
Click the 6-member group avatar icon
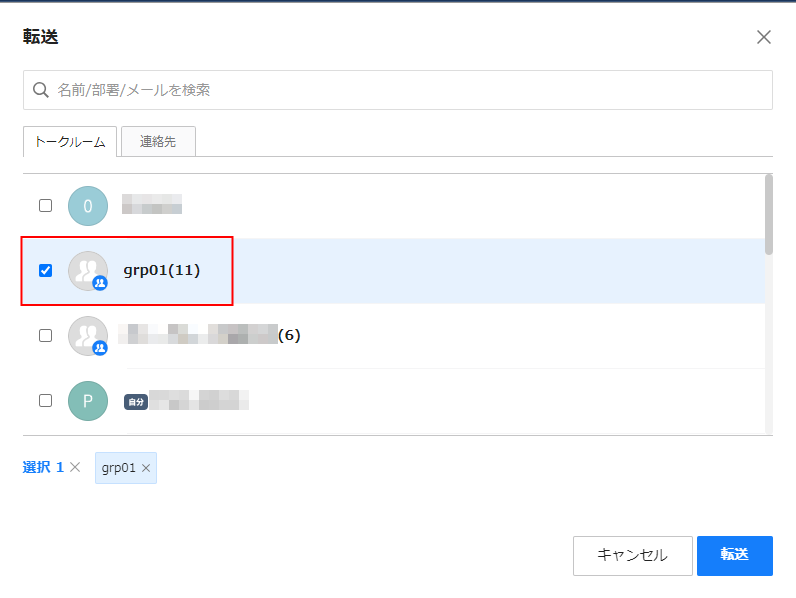coord(88,336)
